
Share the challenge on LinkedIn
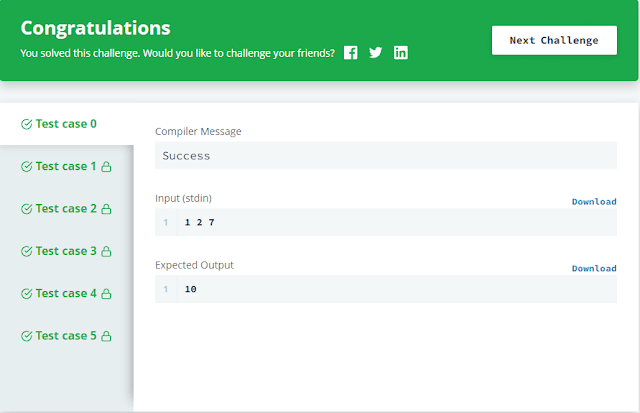click(x=401, y=53)
